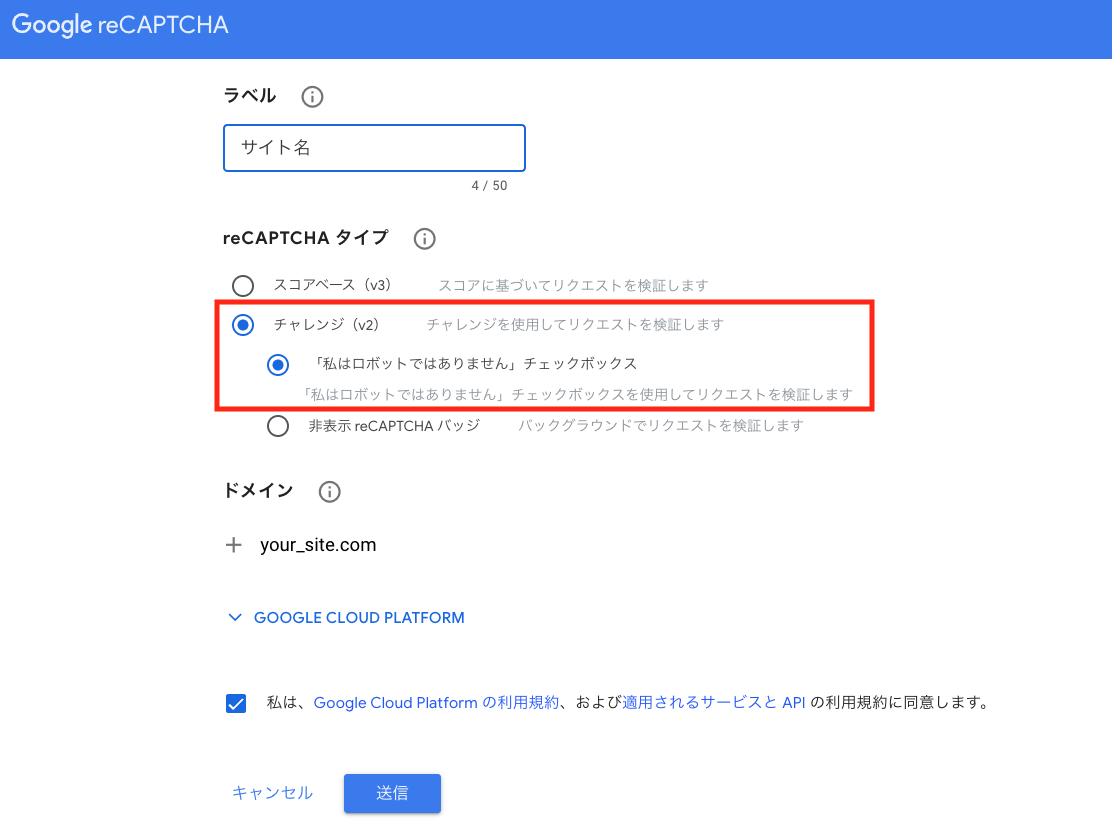
Task: Choose 私はロボットではありません checkbox option radio
Action: [278, 365]
